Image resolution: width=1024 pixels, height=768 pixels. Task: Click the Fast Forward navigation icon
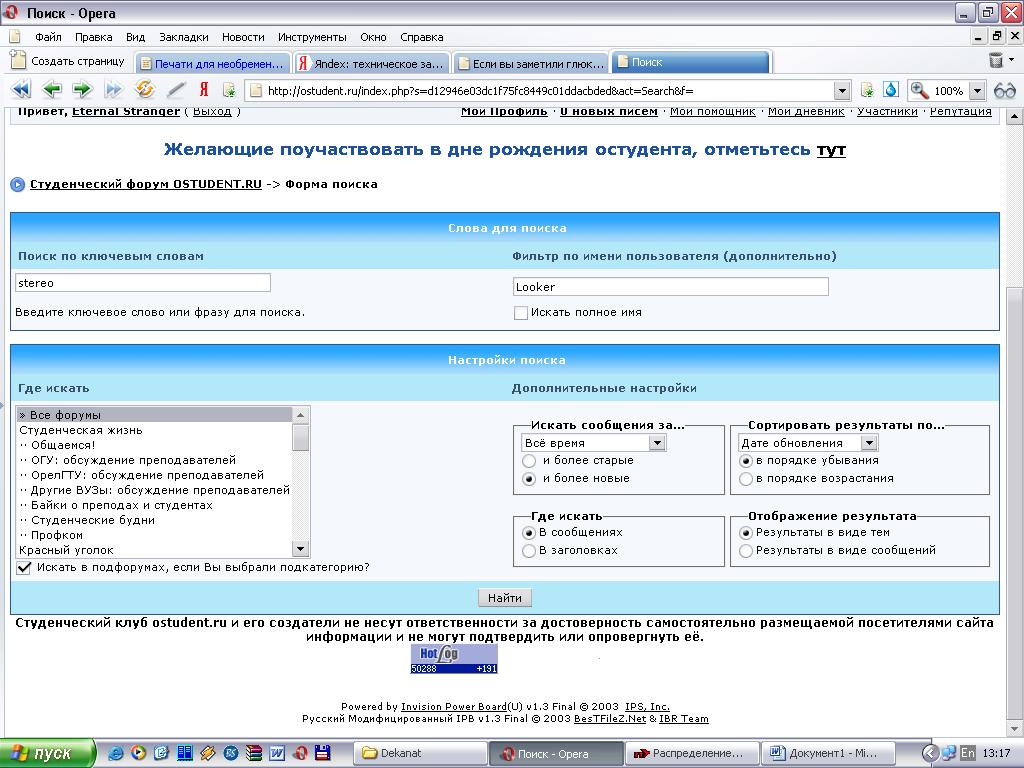pos(114,89)
